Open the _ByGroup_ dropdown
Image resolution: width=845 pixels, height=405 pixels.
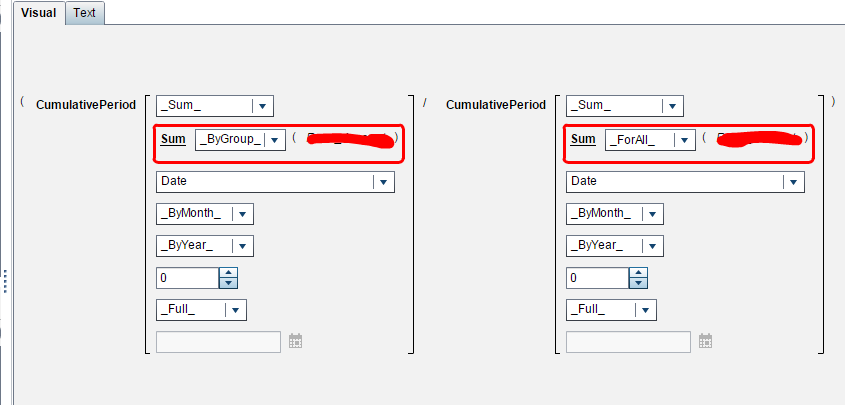pyautogui.click(x=274, y=140)
